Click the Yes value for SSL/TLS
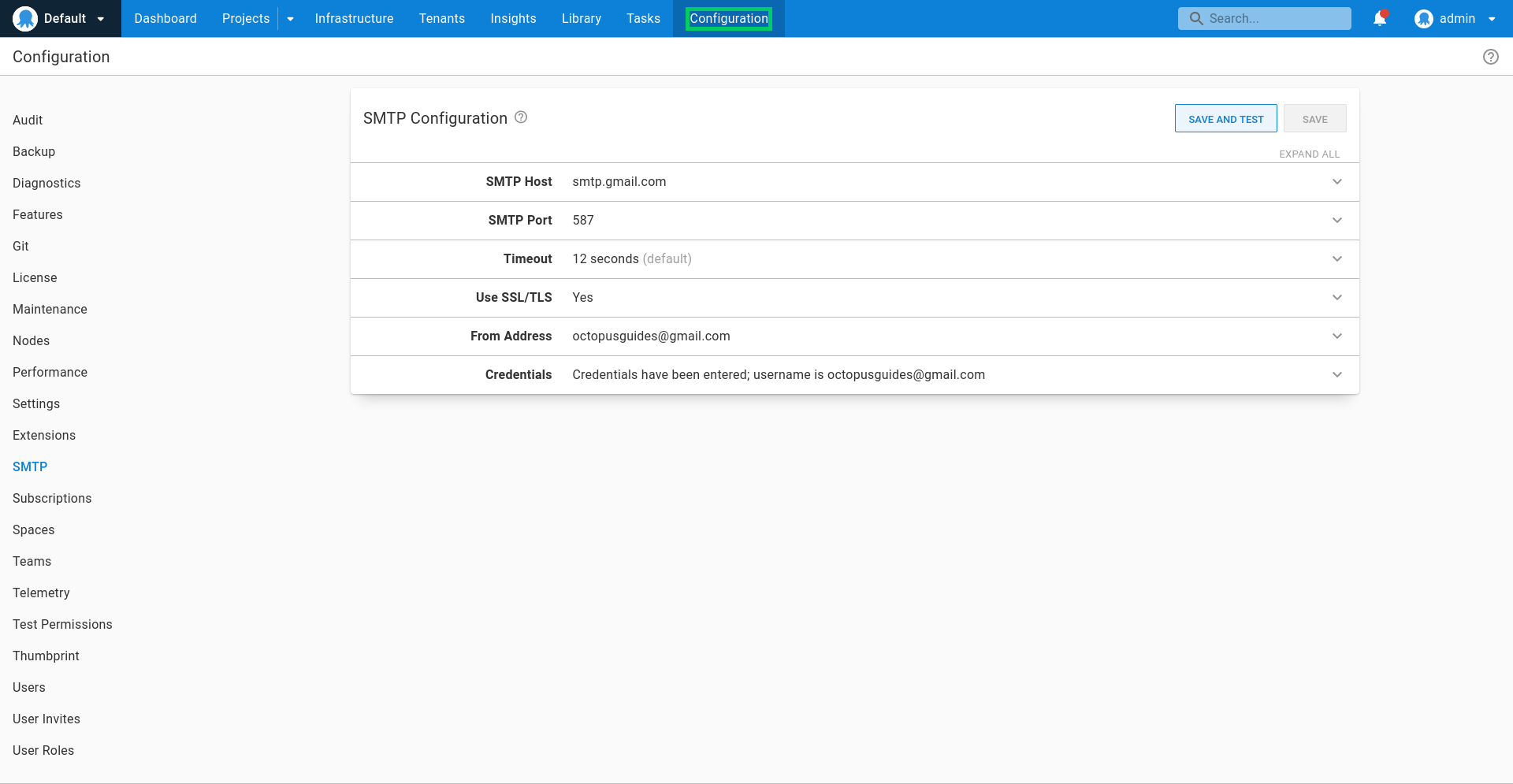Image resolution: width=1513 pixels, height=784 pixels. click(x=582, y=298)
